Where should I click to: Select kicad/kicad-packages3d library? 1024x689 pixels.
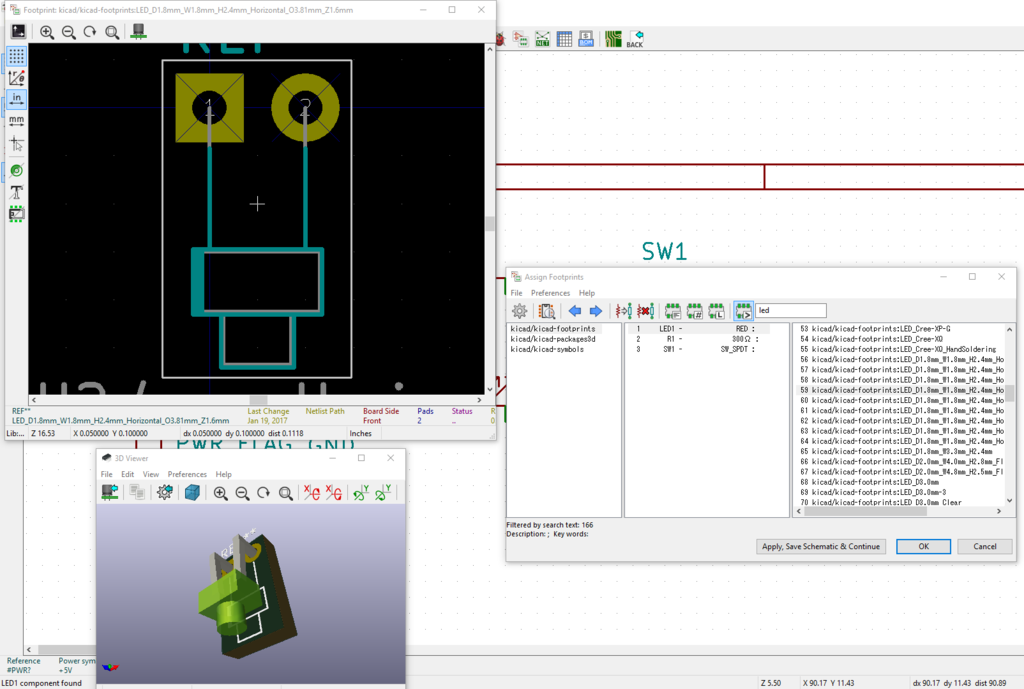coord(552,339)
